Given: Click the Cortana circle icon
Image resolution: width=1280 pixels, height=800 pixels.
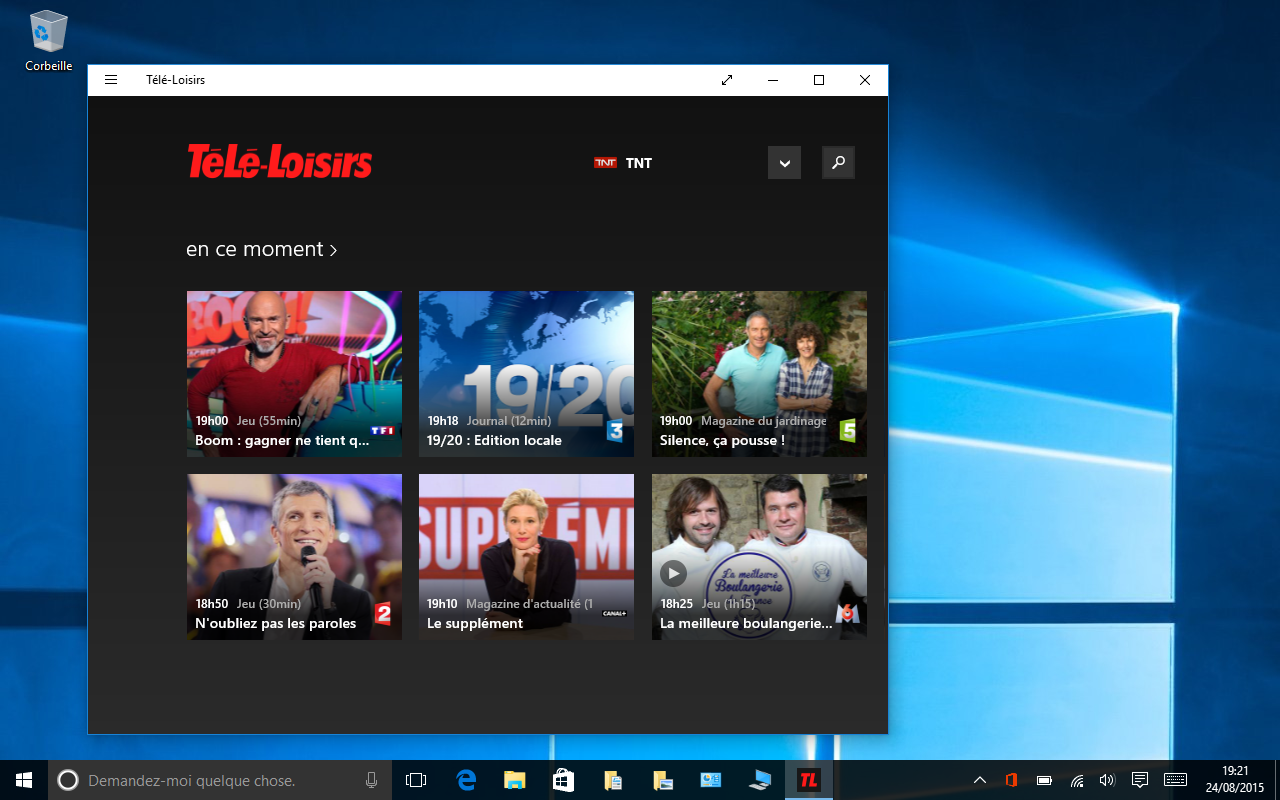Looking at the screenshot, I should pyautogui.click(x=68, y=780).
